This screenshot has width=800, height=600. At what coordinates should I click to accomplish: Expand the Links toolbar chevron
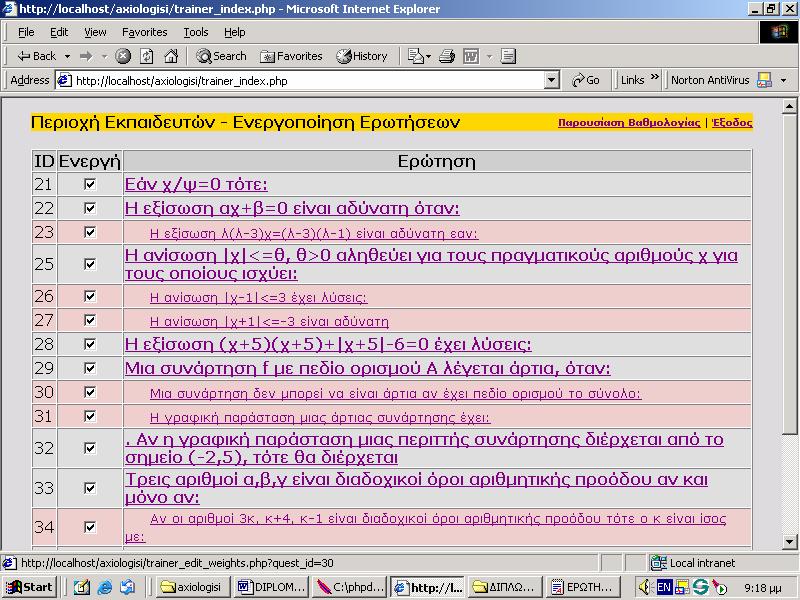coord(655,78)
